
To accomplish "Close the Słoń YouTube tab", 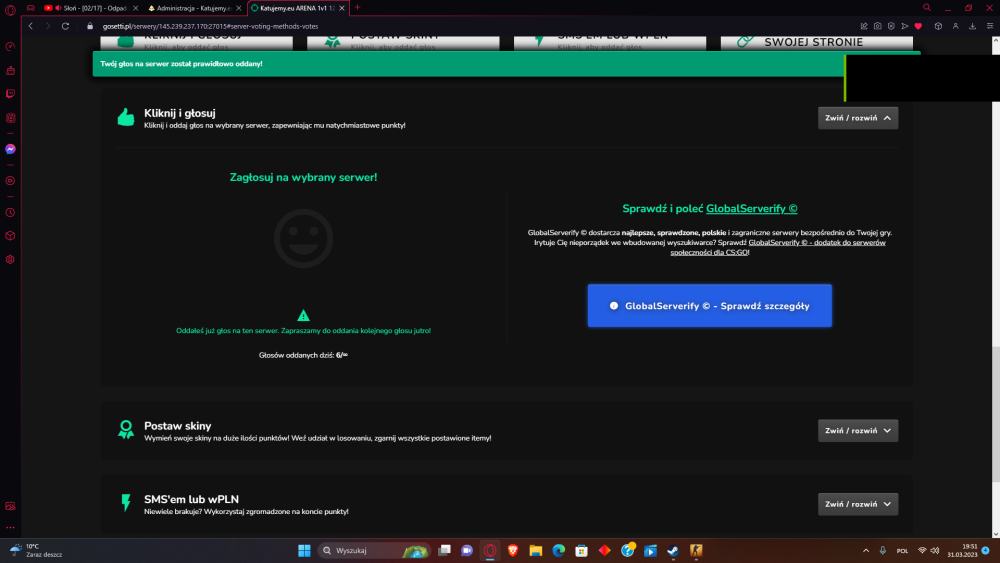I will pyautogui.click(x=135, y=8).
